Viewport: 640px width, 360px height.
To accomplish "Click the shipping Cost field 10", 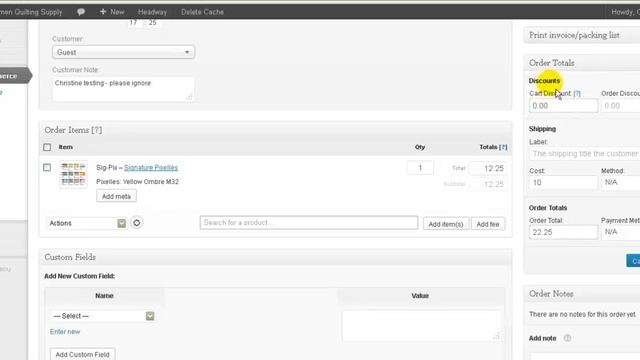I will tap(563, 182).
